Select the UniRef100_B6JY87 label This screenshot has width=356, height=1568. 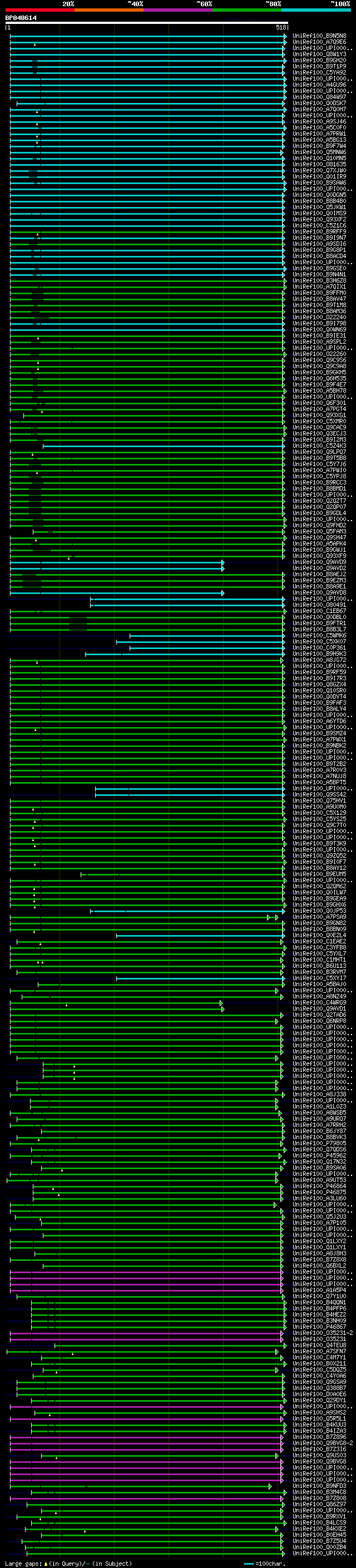(319, 1131)
